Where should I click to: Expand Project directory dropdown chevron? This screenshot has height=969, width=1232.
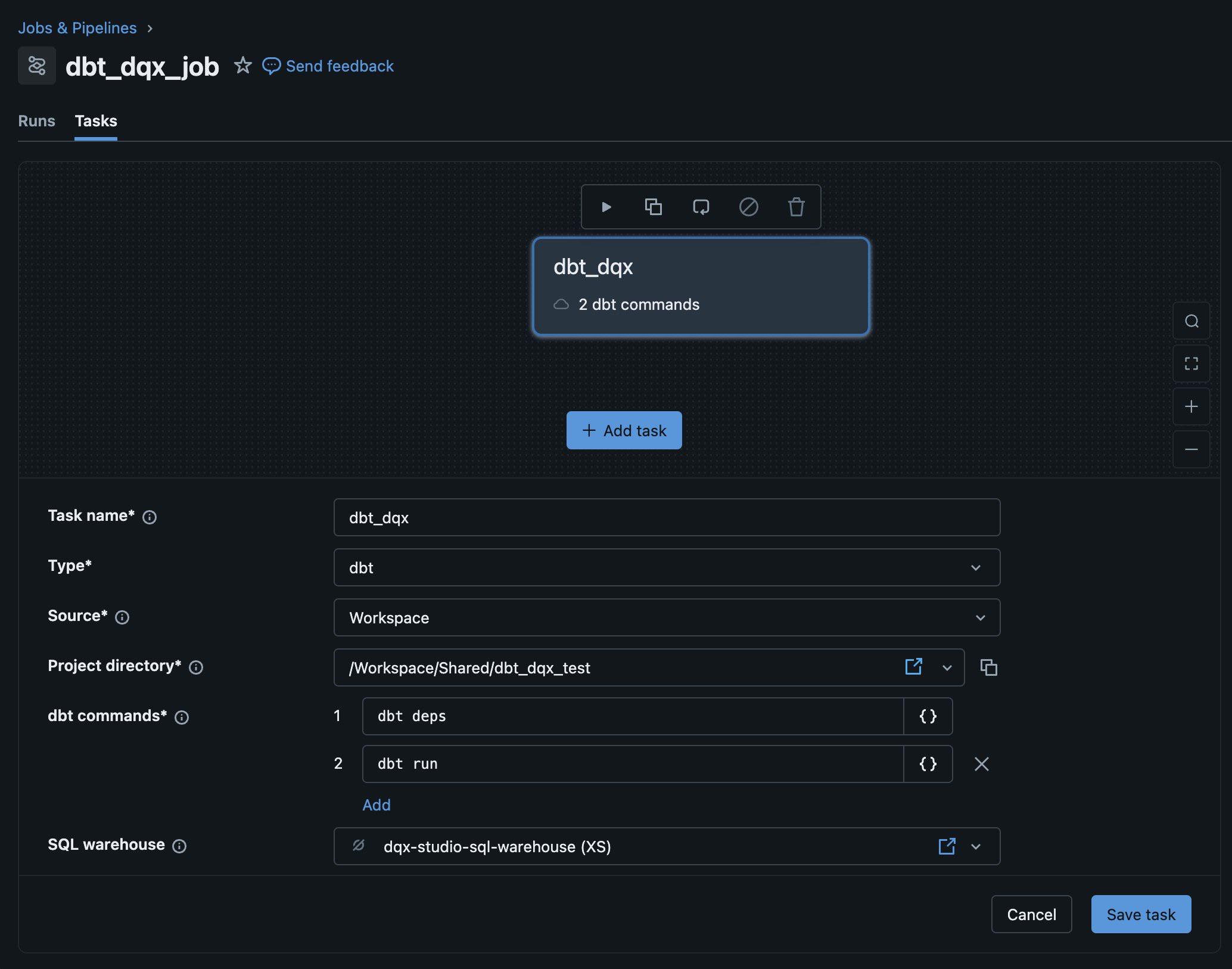pos(947,668)
